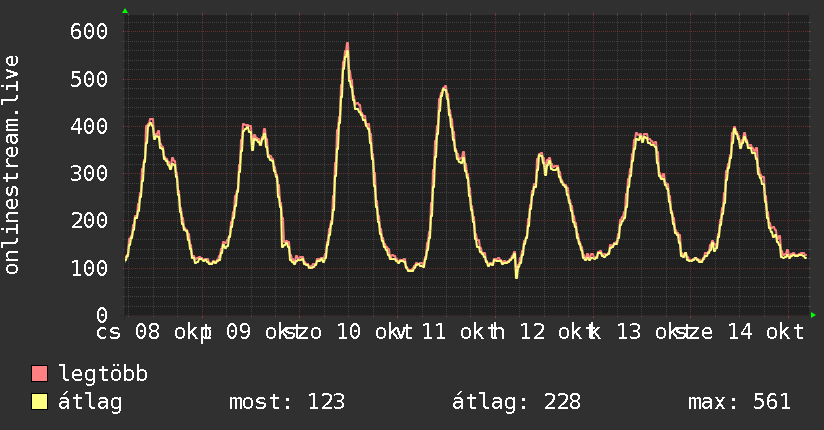Click the 500 y-axis label
The image size is (824, 430).
(x=89, y=79)
